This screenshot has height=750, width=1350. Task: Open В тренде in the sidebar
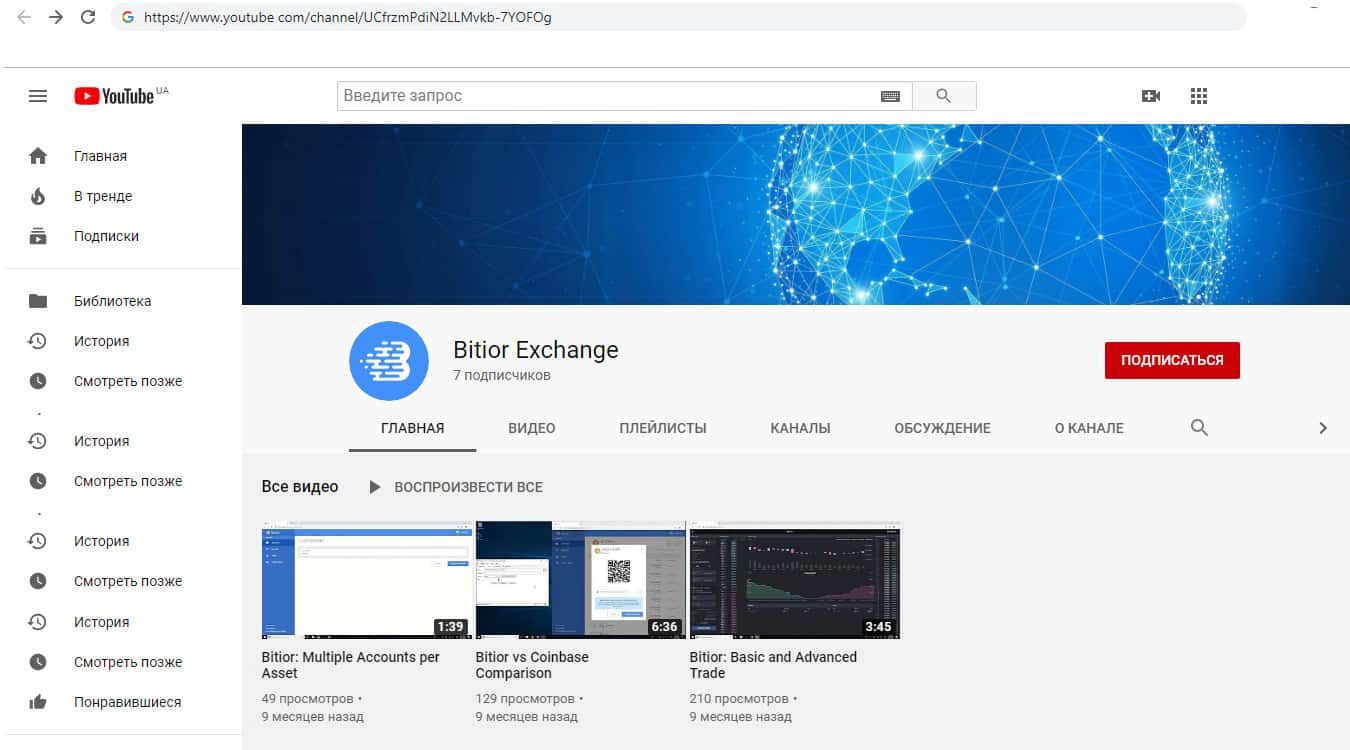click(x=122, y=196)
